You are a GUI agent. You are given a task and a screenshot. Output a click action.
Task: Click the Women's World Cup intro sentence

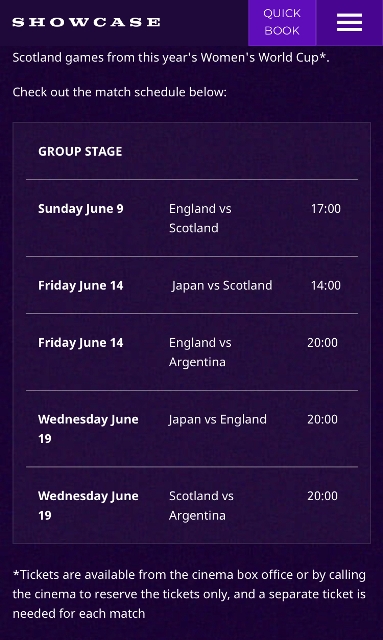(171, 58)
